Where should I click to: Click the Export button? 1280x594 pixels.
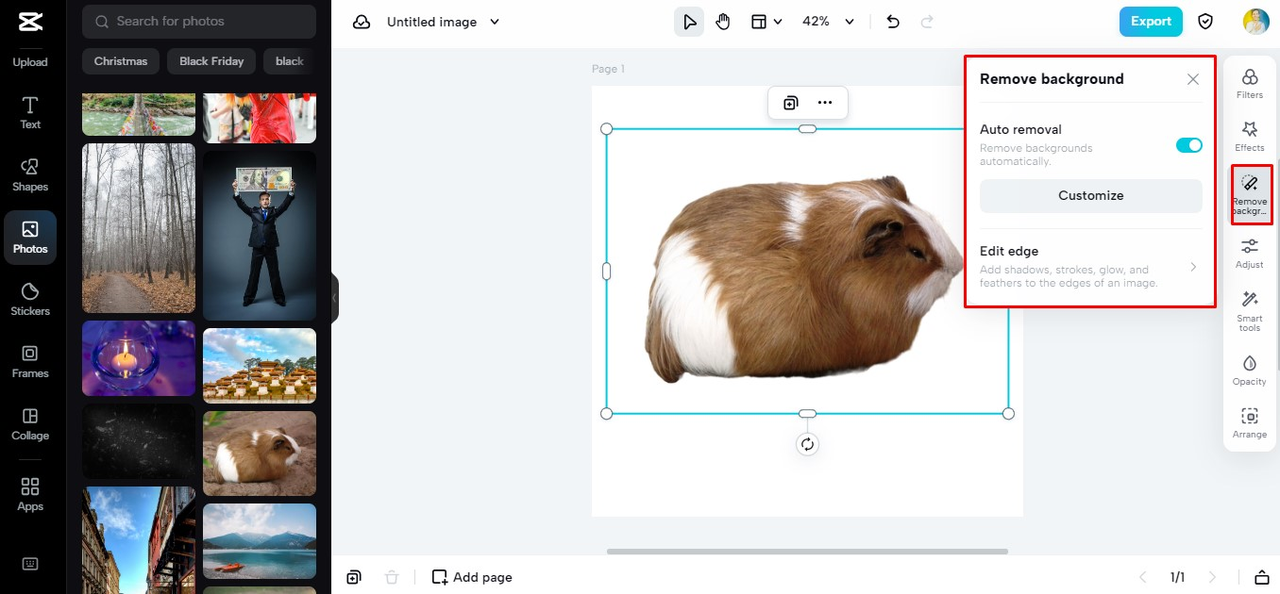click(x=1151, y=21)
